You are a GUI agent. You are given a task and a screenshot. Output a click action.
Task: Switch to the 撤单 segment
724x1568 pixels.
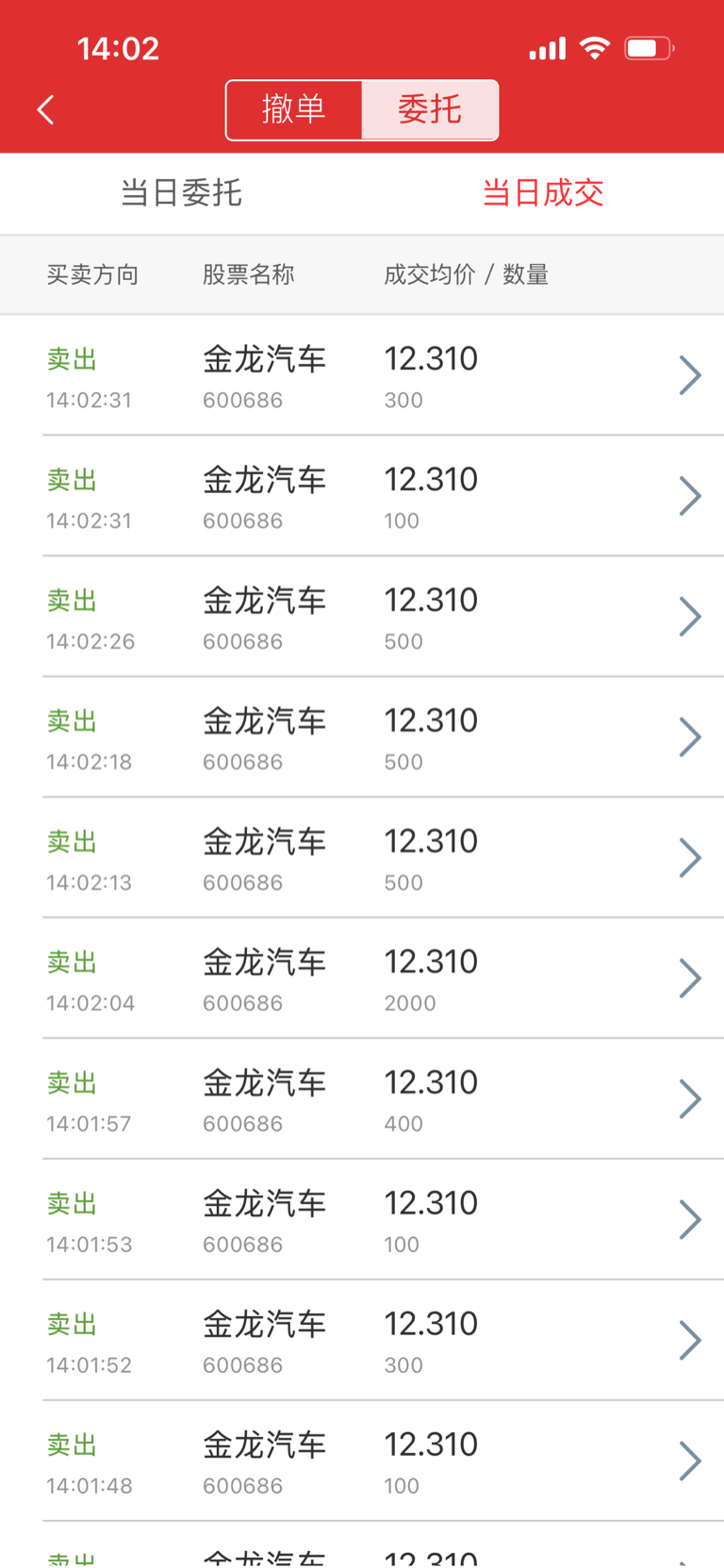pos(294,110)
